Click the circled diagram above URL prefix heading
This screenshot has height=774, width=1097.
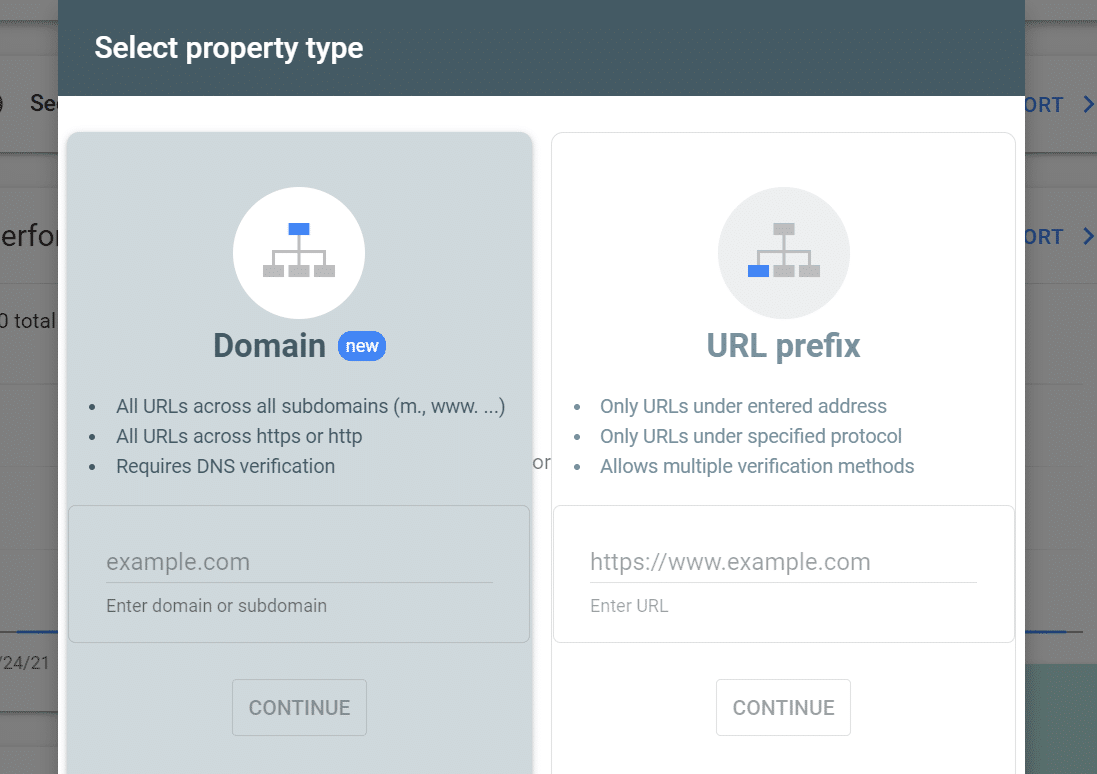pos(783,253)
